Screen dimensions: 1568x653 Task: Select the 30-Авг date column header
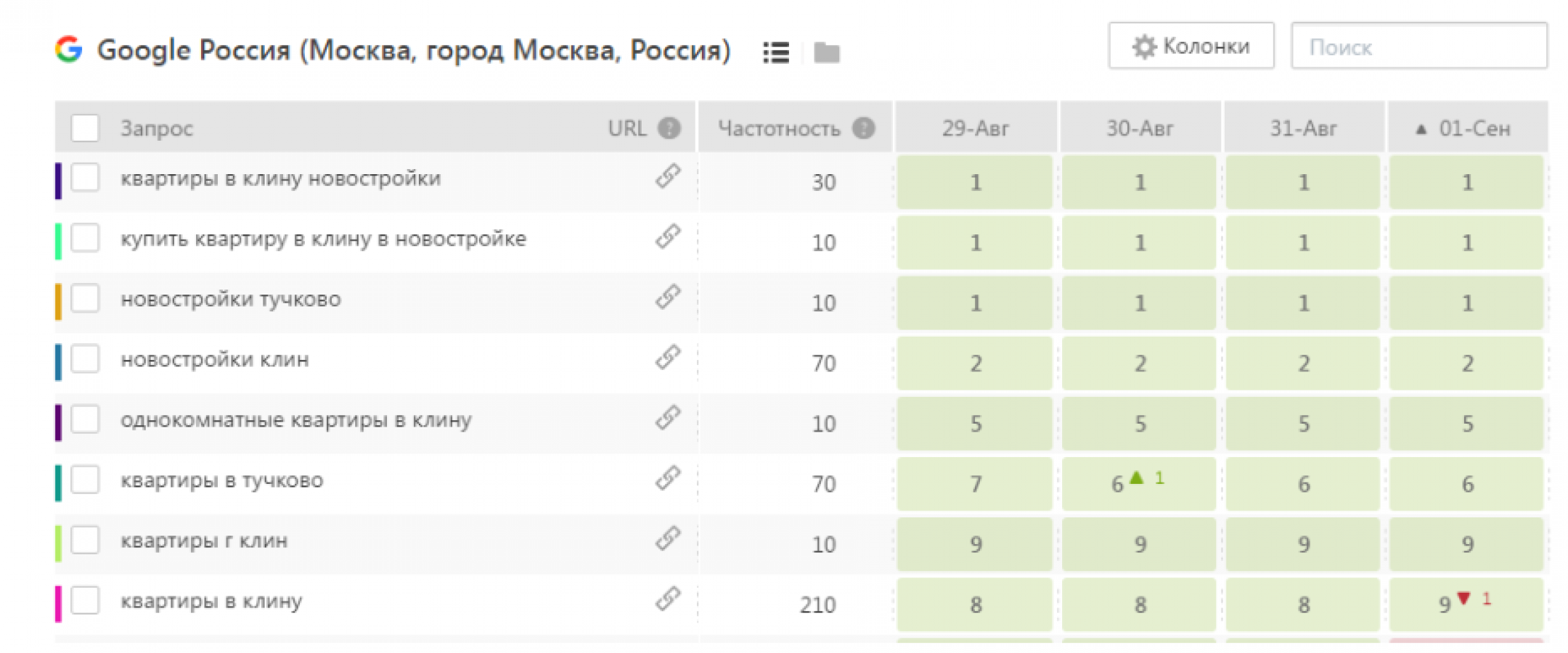click(1140, 128)
